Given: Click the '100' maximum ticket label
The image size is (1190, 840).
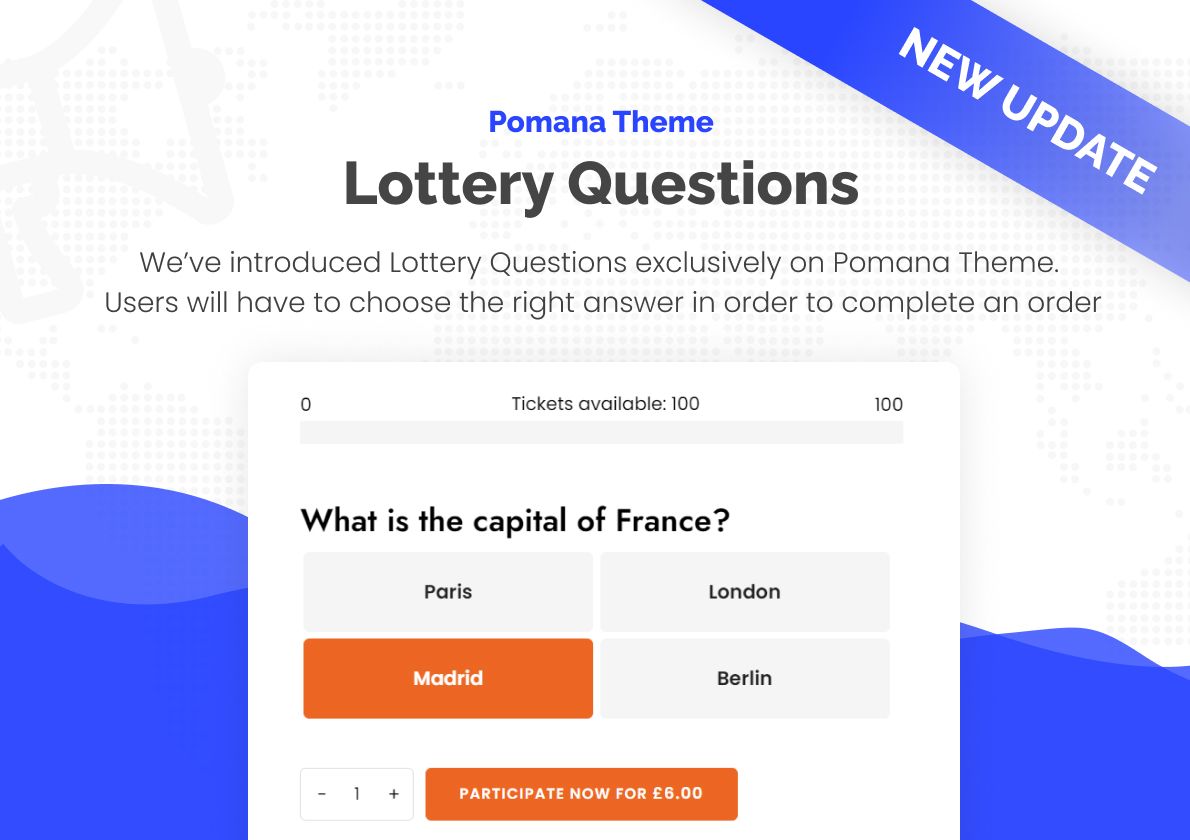Looking at the screenshot, I should click(x=888, y=405).
